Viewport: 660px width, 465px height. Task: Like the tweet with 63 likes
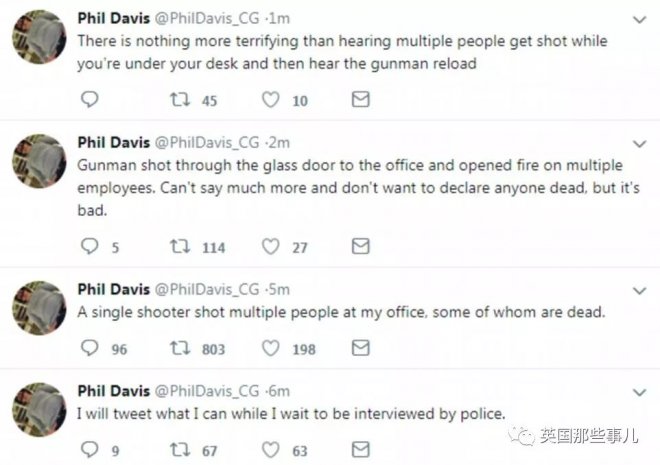tap(270, 451)
